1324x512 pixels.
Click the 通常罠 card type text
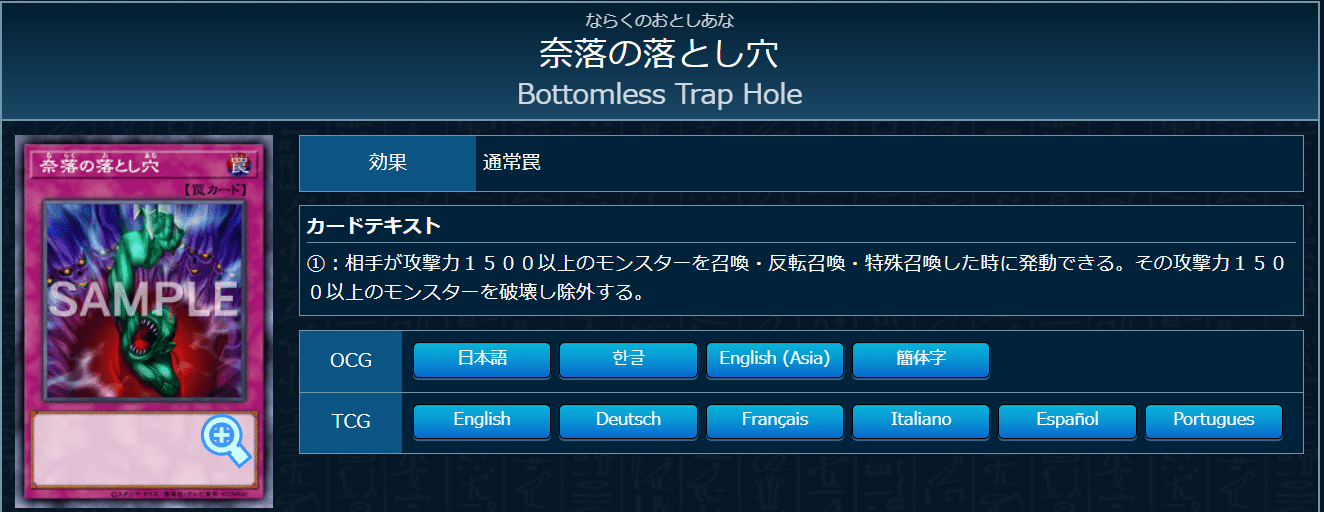[511, 163]
